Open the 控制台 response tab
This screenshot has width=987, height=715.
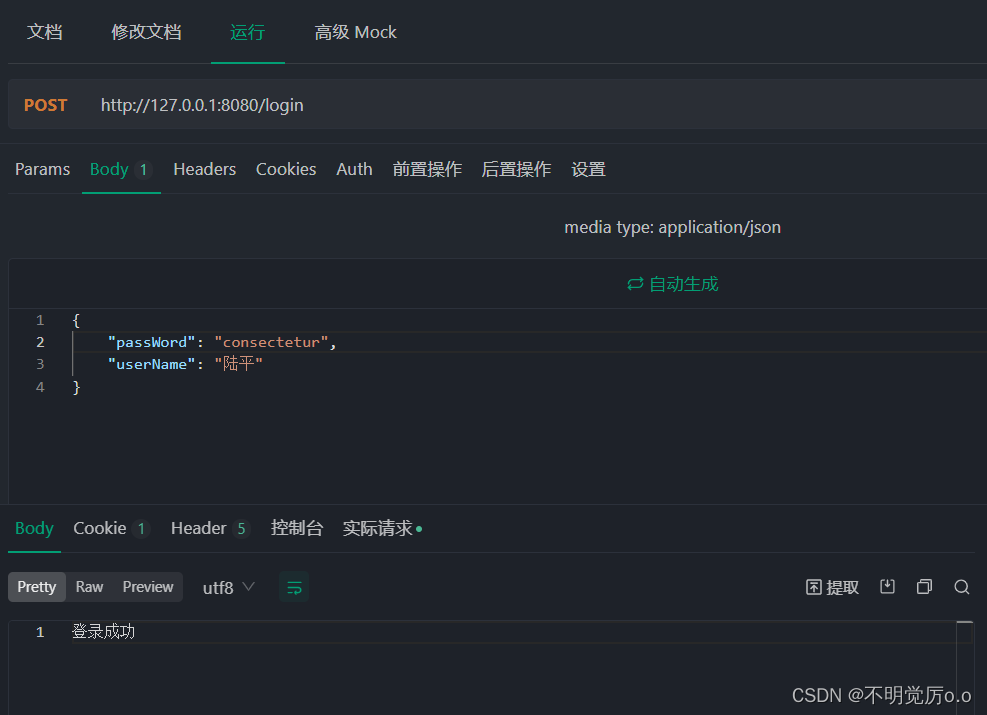point(296,528)
